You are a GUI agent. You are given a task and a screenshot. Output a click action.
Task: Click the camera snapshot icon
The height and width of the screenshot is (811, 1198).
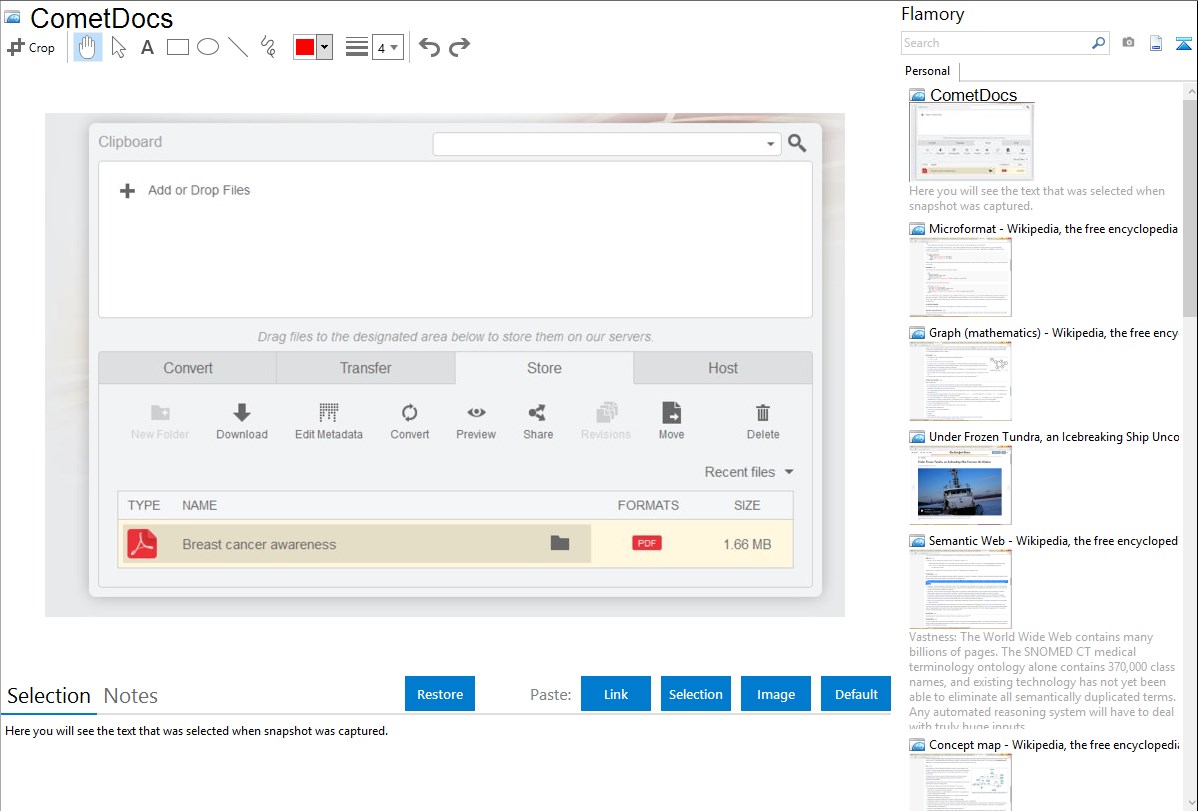coord(1128,43)
